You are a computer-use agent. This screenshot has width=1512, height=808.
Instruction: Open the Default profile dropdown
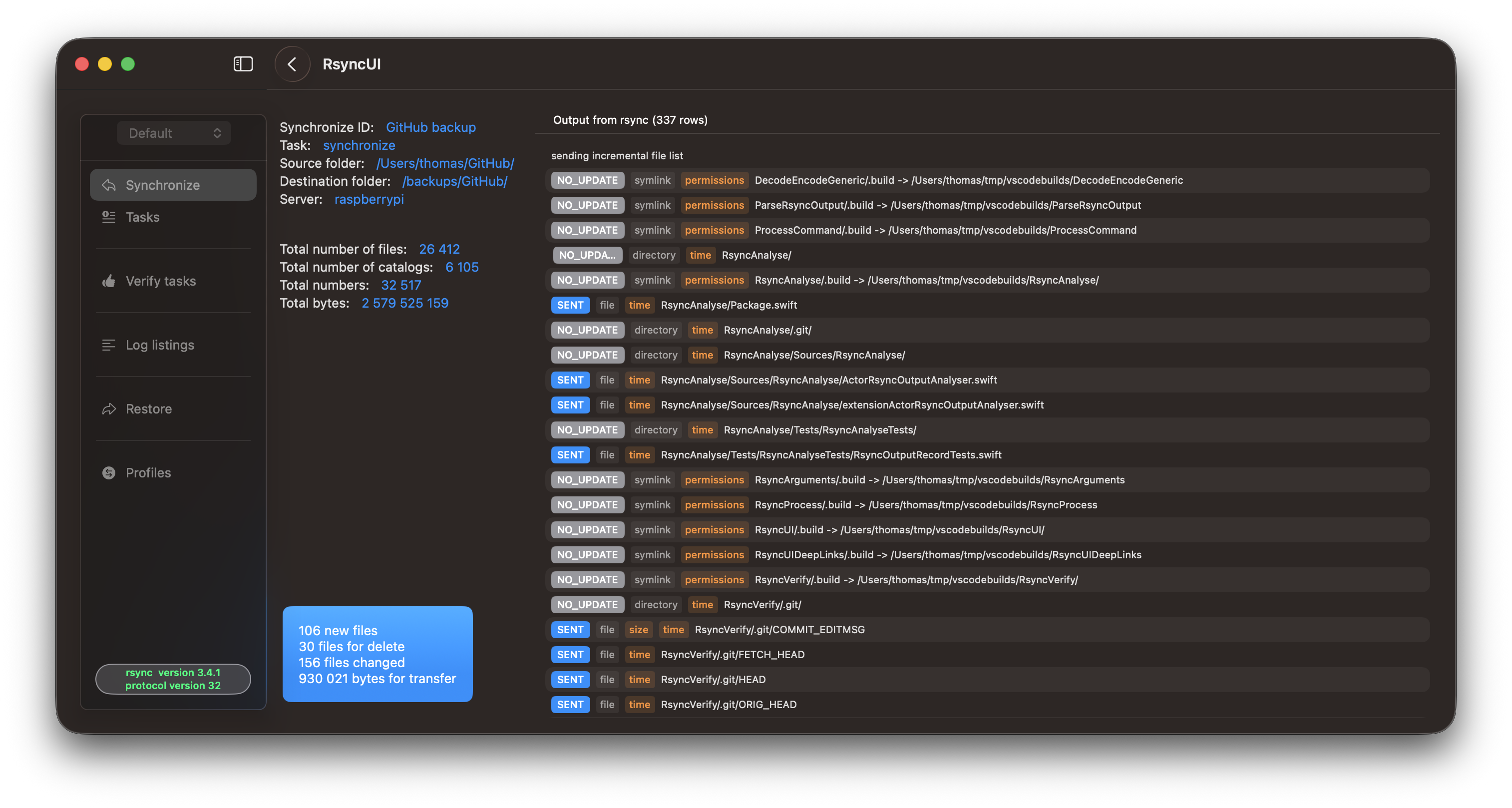[173, 133]
